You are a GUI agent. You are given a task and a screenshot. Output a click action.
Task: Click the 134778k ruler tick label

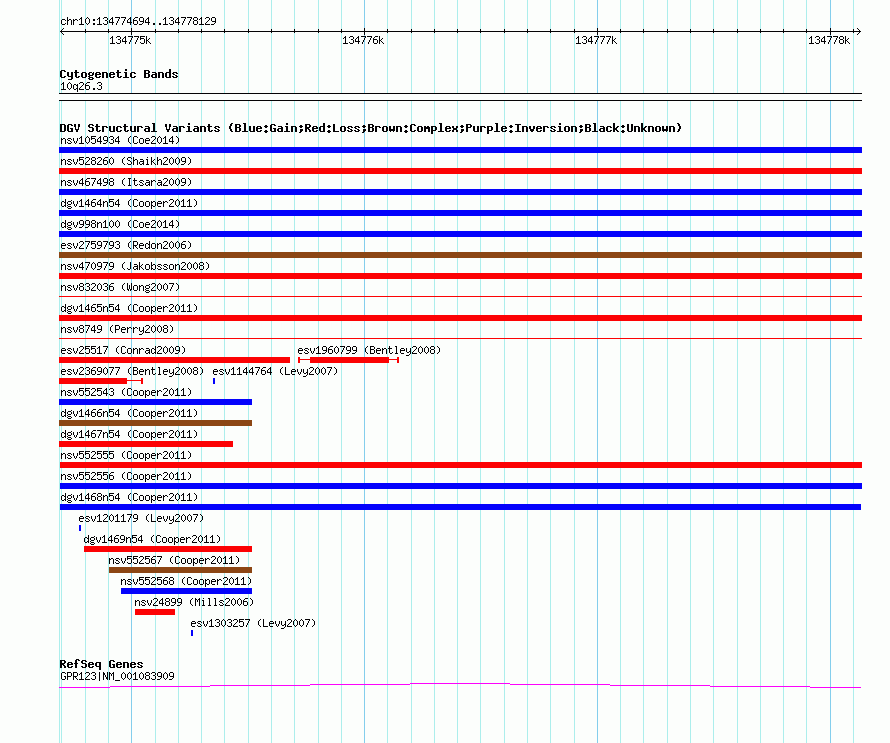click(829, 40)
